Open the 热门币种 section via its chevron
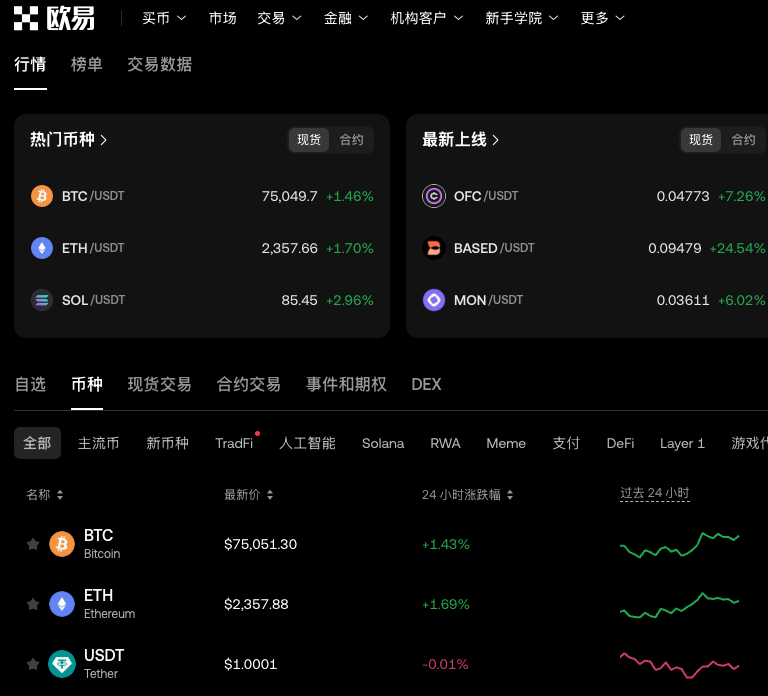 (103, 140)
